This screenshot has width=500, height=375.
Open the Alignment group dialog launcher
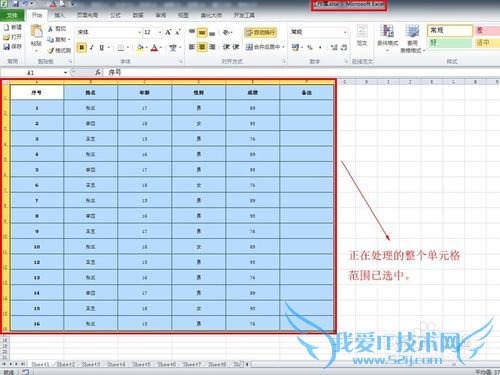click(284, 62)
